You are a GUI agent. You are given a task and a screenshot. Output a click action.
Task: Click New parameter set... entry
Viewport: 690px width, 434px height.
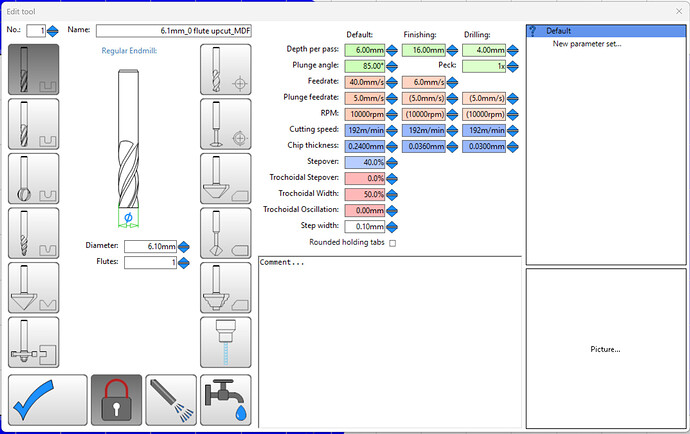click(587, 44)
